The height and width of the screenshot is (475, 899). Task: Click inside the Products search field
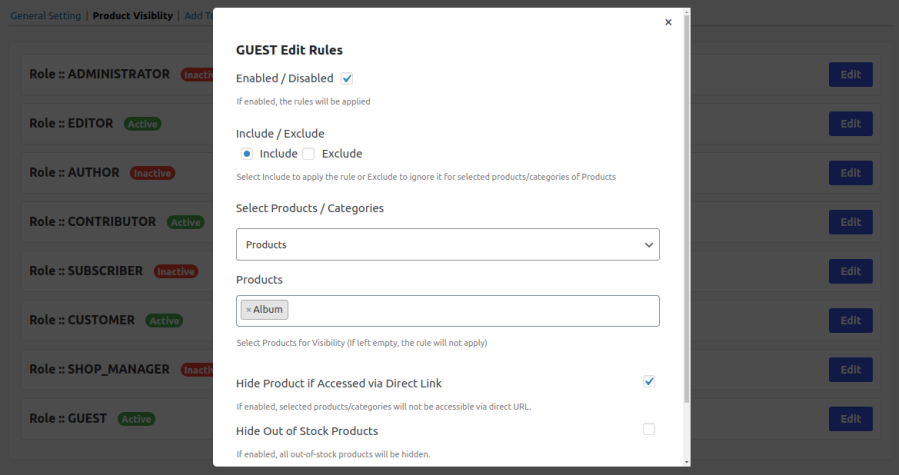point(470,310)
